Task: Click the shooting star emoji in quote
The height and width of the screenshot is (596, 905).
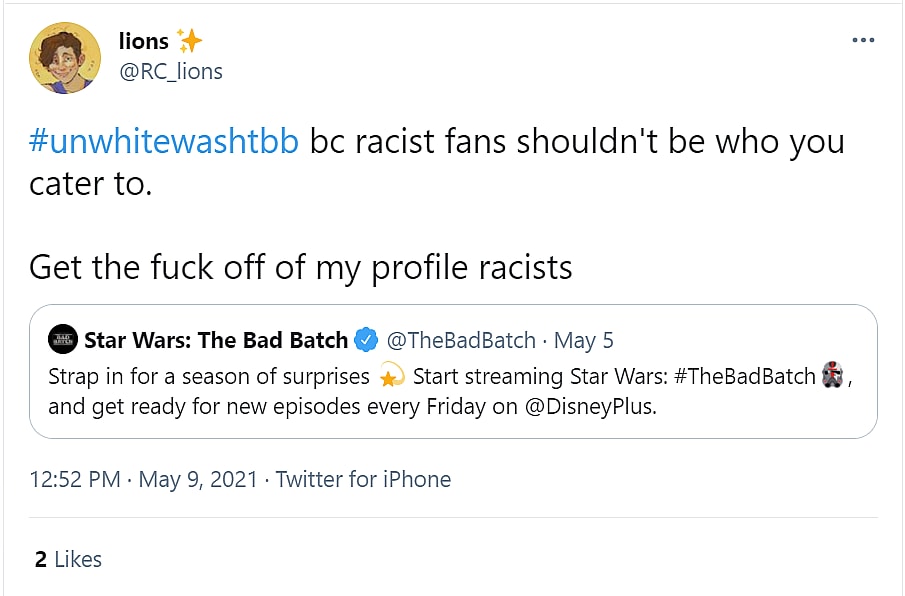Action: pos(389,377)
